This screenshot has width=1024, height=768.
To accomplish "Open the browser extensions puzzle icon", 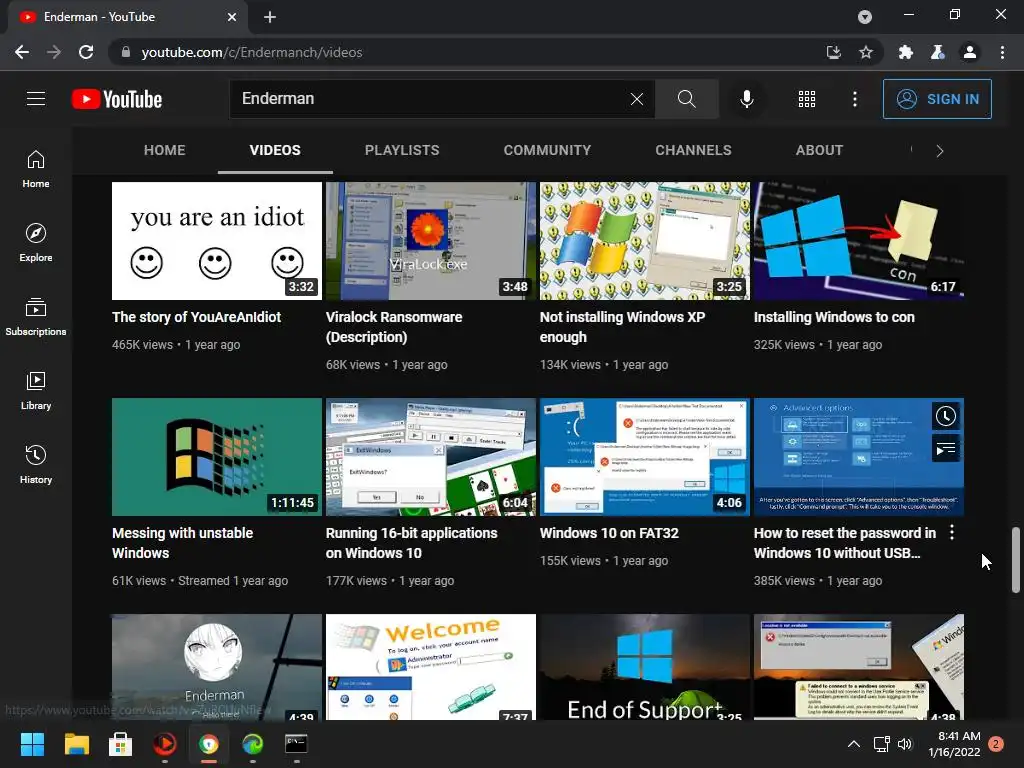I will coord(905,52).
